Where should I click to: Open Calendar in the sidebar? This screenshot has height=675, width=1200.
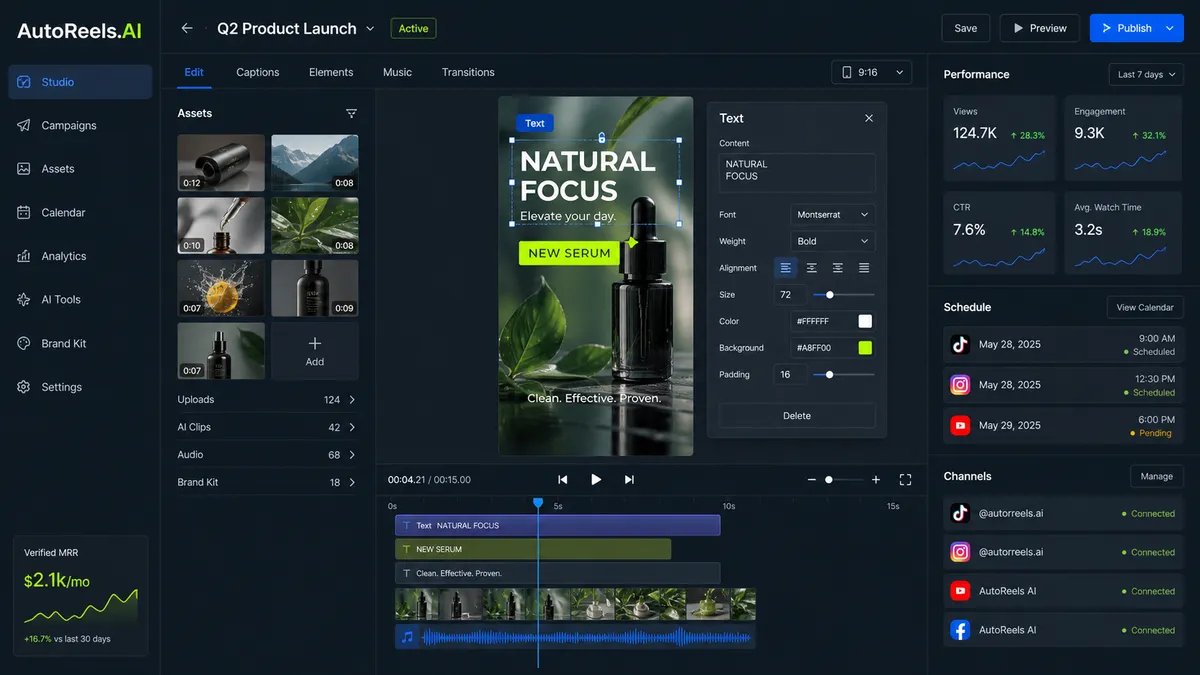click(80, 212)
